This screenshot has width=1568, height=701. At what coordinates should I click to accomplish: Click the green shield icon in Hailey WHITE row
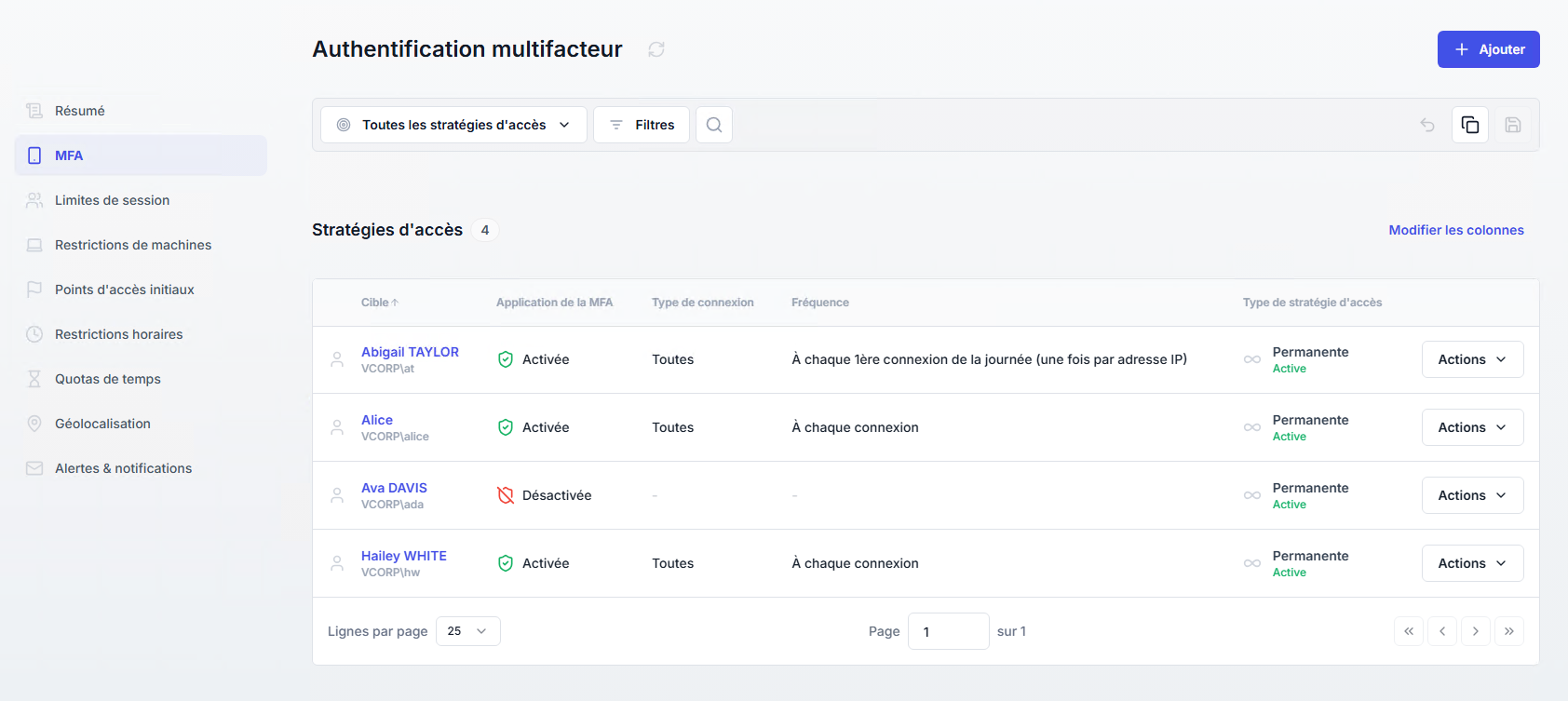506,563
